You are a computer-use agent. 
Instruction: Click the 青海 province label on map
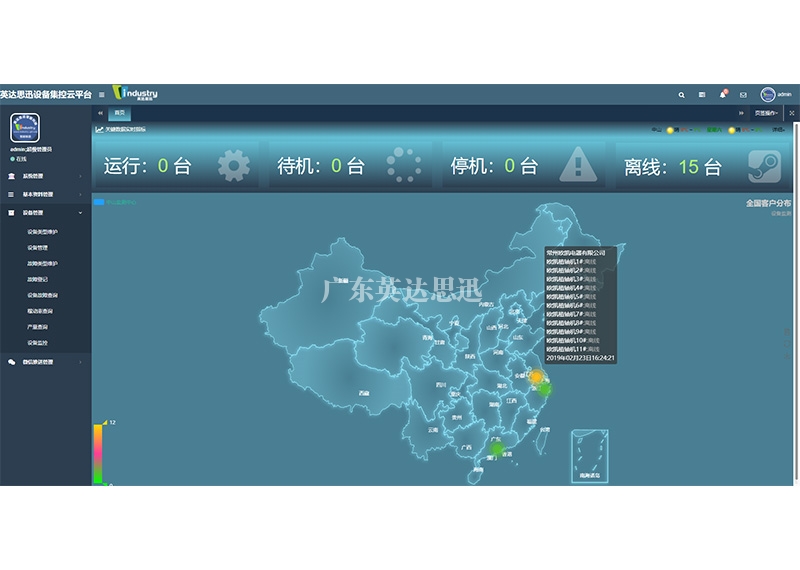[x=427, y=337]
